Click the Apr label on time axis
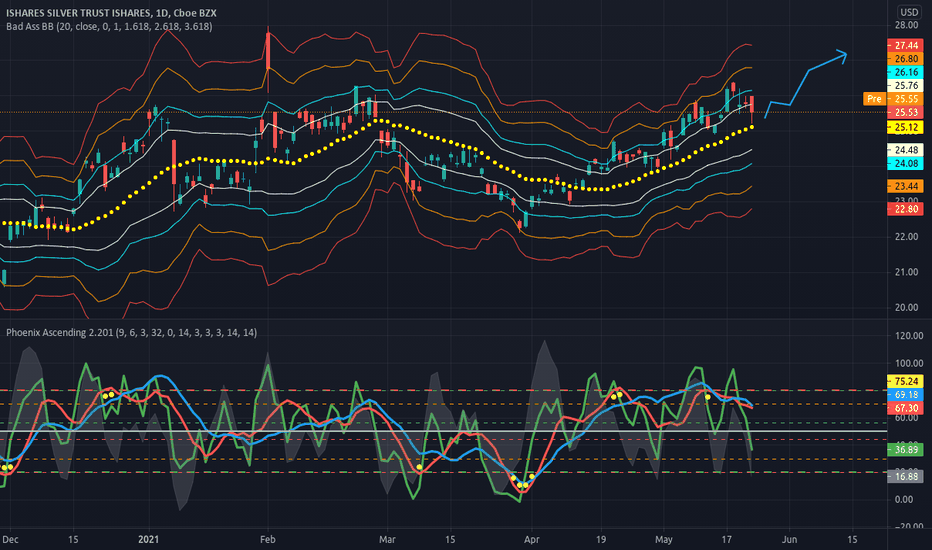Screen dimensions: 932x550 (x=531, y=540)
